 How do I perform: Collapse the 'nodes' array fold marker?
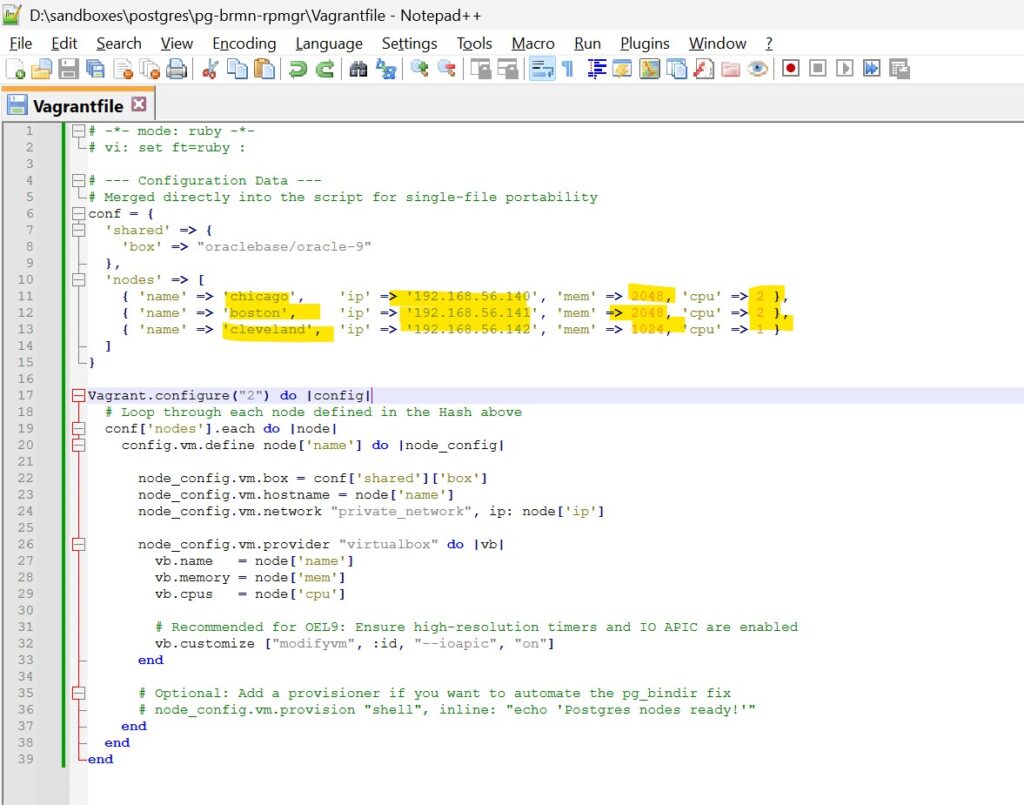coord(78,280)
